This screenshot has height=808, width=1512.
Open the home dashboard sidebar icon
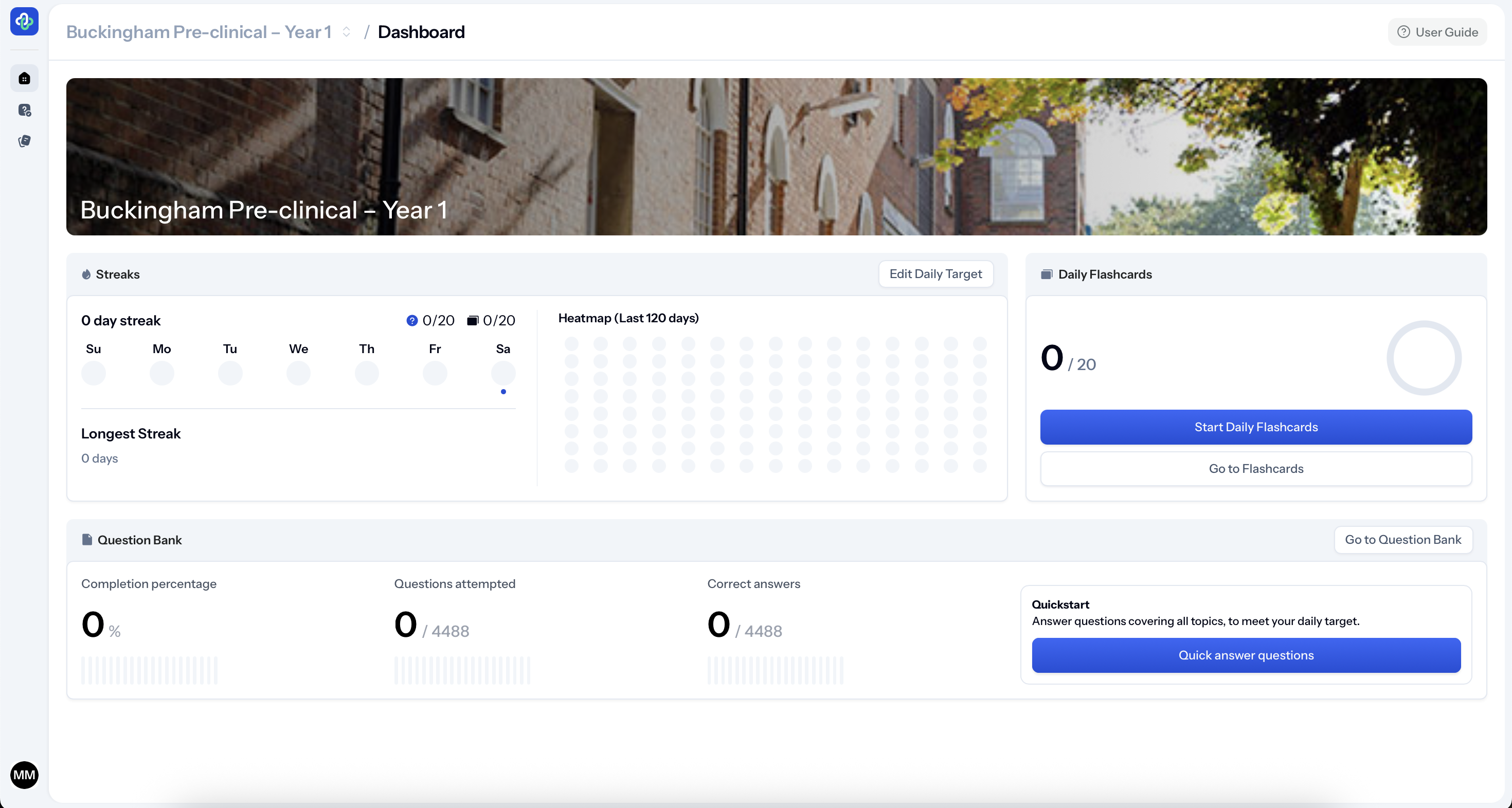point(24,79)
